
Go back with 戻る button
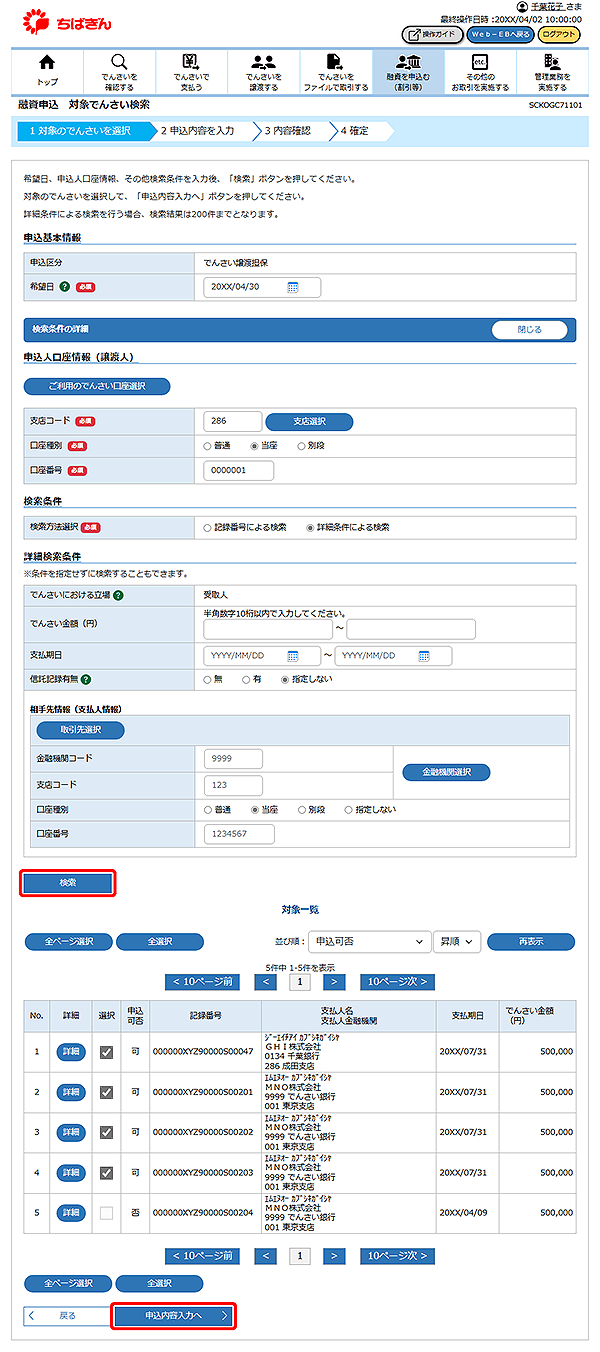point(66,1315)
